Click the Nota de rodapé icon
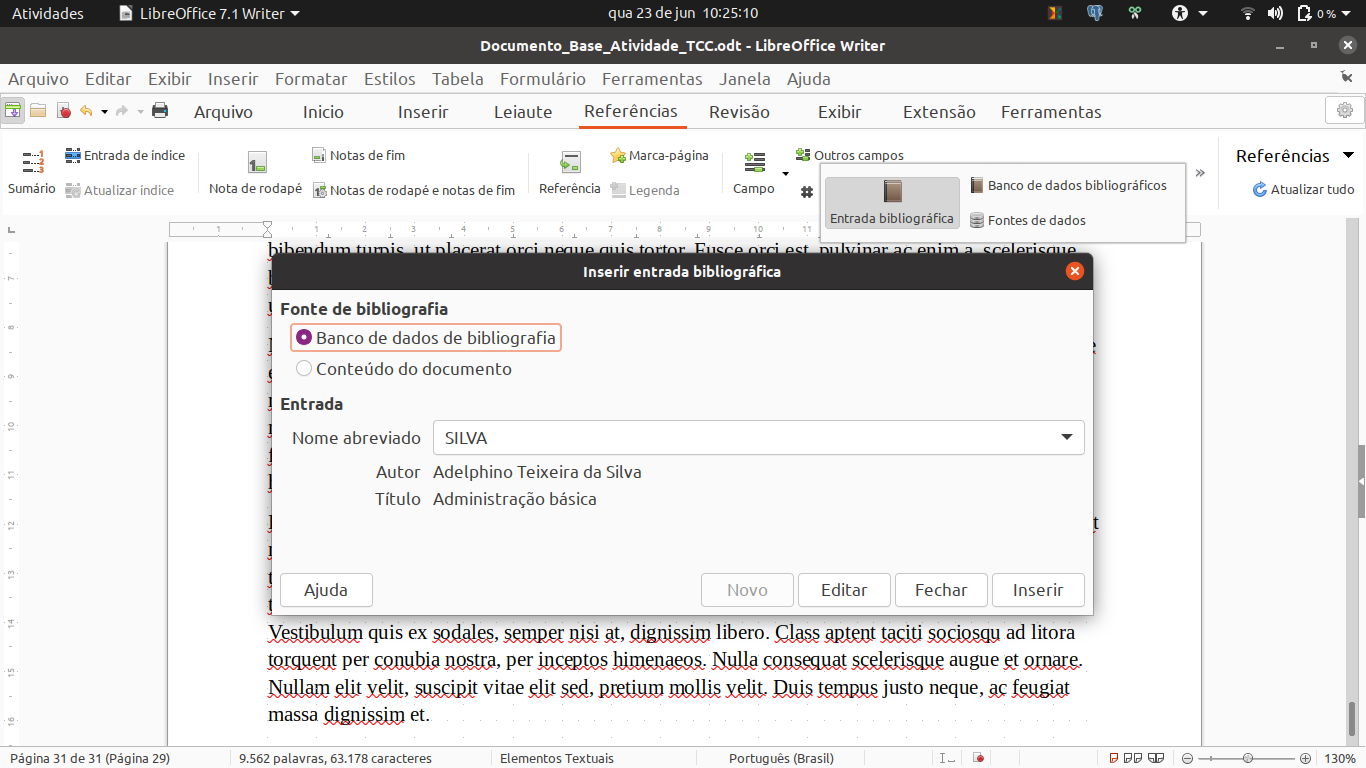This screenshot has height=768, width=1366. 257,162
